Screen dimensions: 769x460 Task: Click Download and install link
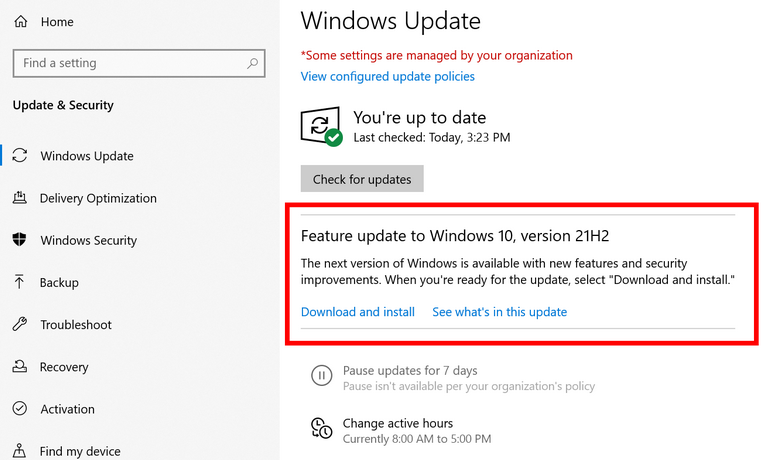click(358, 312)
